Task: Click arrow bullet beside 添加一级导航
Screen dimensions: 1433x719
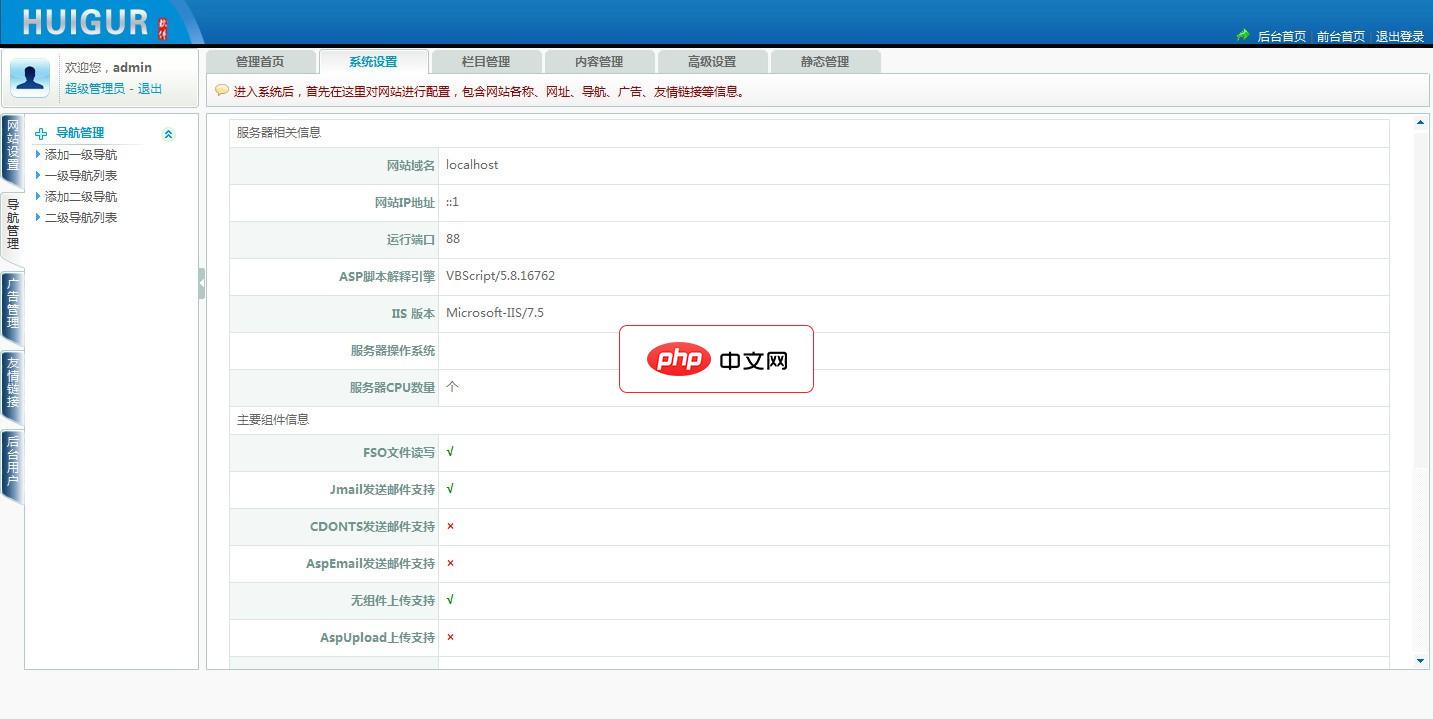Action: coord(38,154)
